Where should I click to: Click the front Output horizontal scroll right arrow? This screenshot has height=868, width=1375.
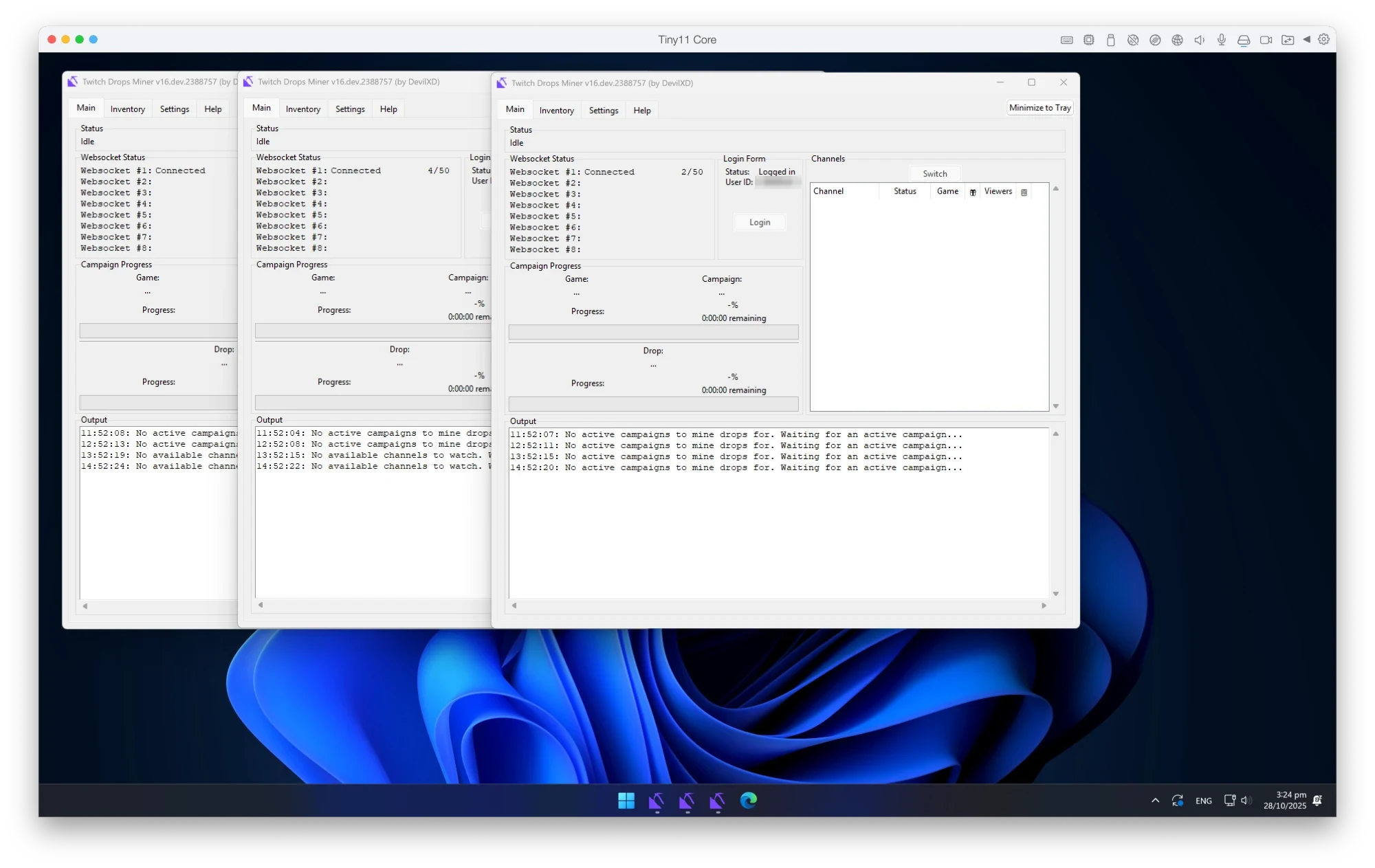click(1044, 605)
